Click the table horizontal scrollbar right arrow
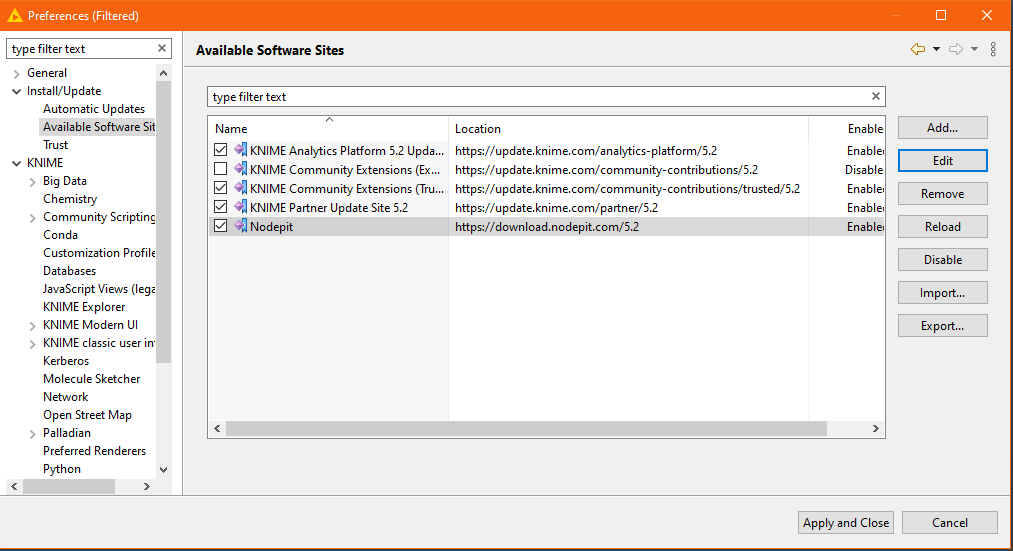The image size is (1013, 551). (875, 428)
